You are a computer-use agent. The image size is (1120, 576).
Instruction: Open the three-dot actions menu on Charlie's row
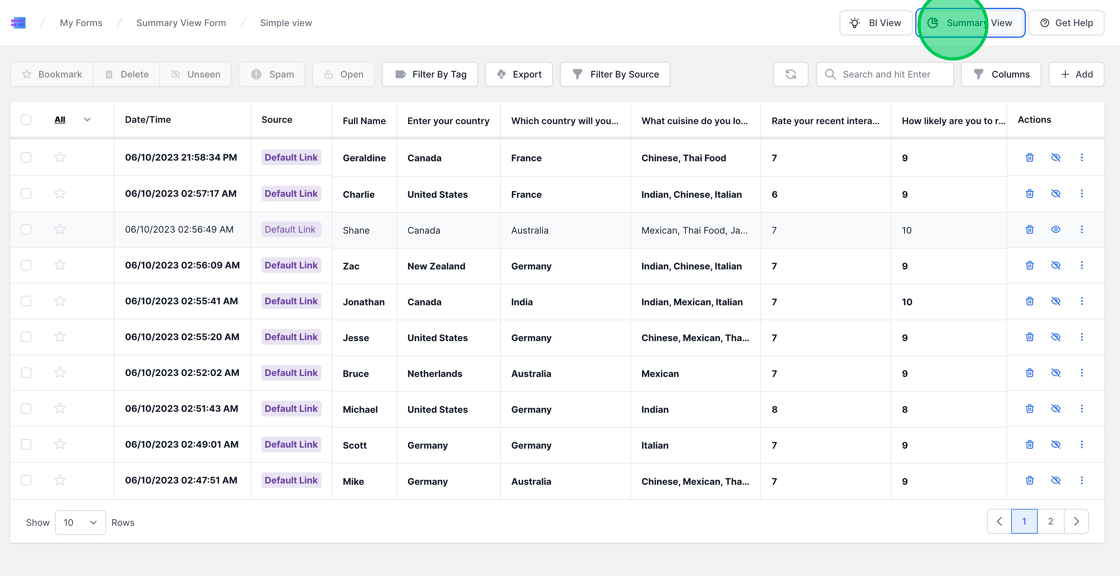pos(1081,193)
